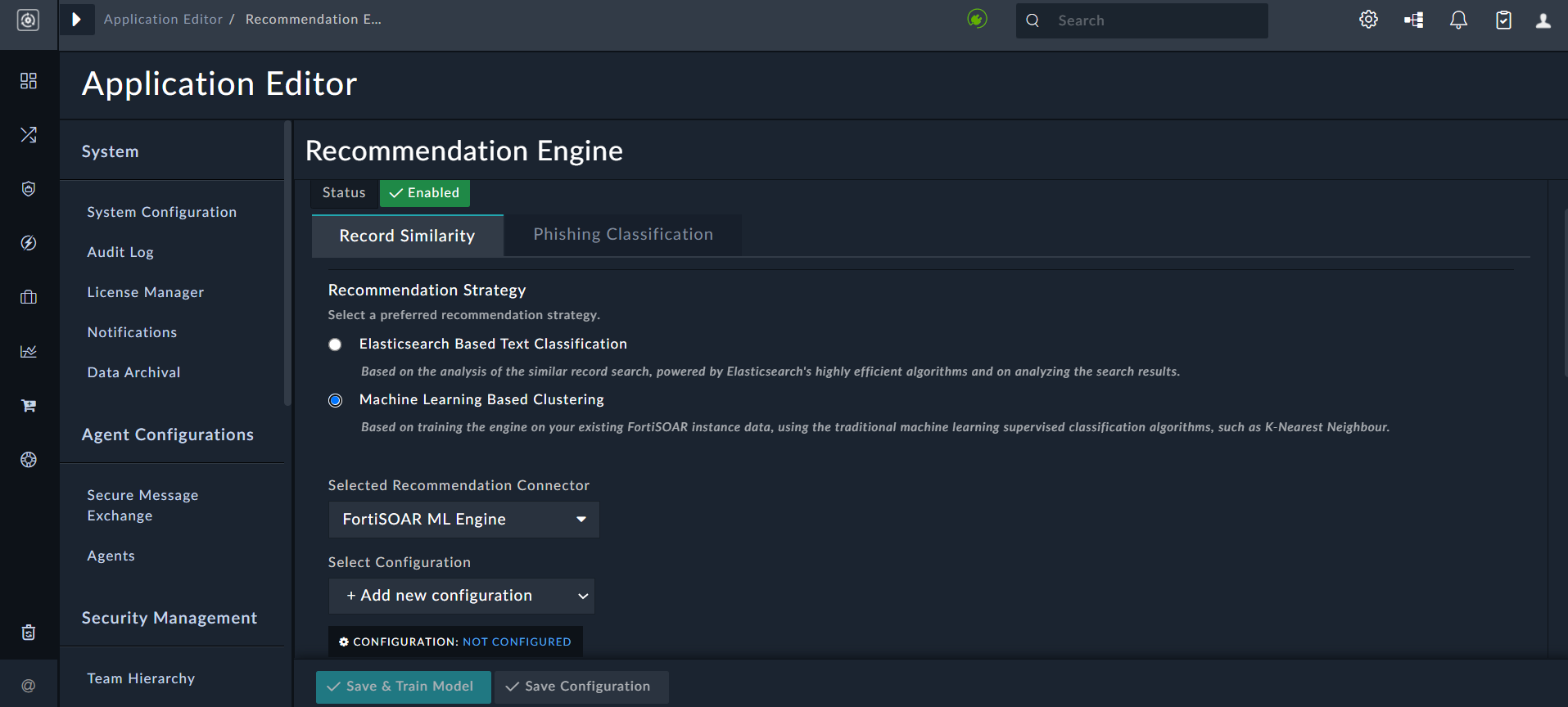Image resolution: width=1568 pixels, height=707 pixels.
Task: Click the Save & Train Model button
Action: [x=404, y=687]
